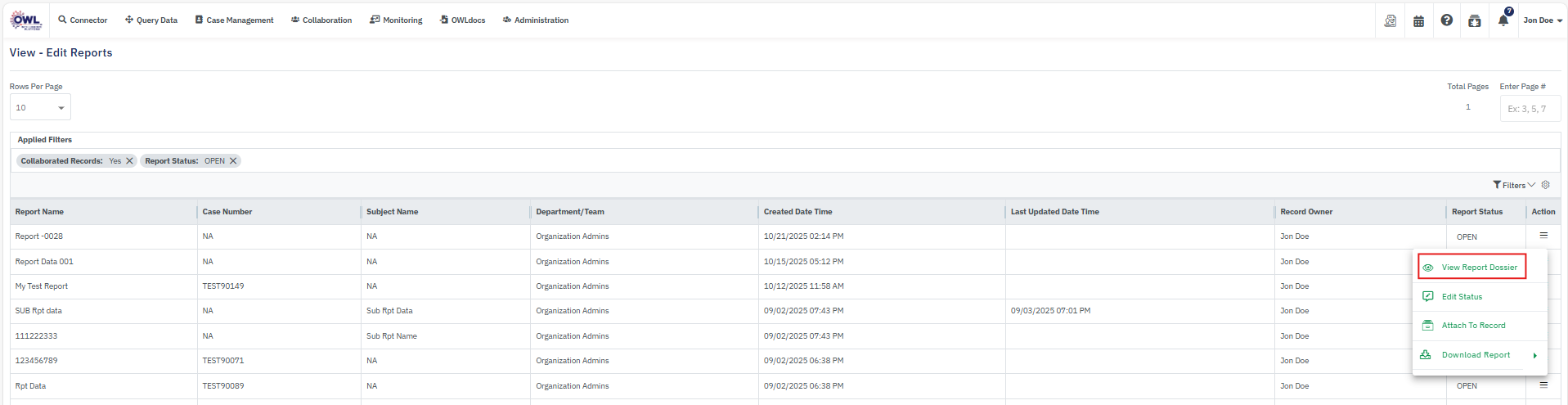Expand the Rows Per Page dropdown

click(40, 107)
